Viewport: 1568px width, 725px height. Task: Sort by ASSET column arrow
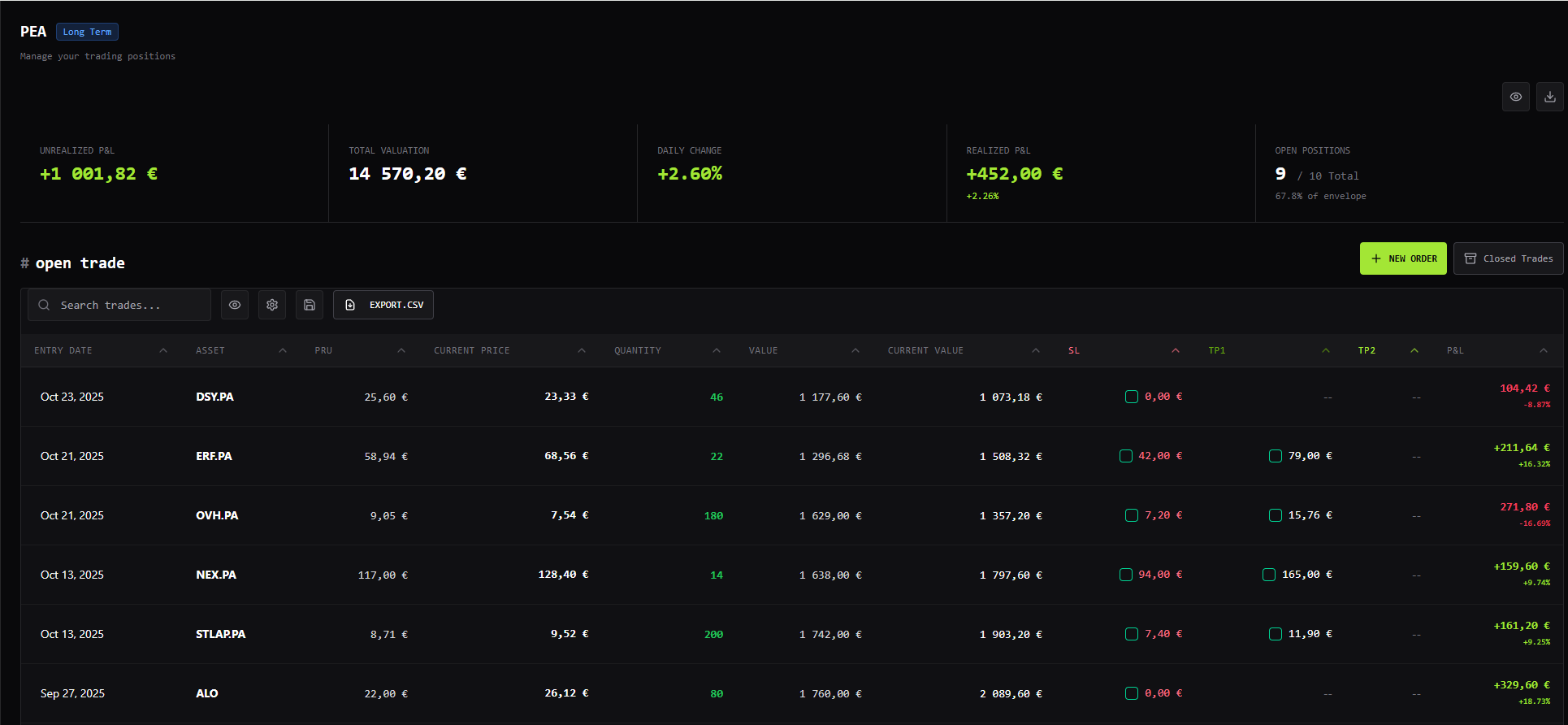pos(283,350)
